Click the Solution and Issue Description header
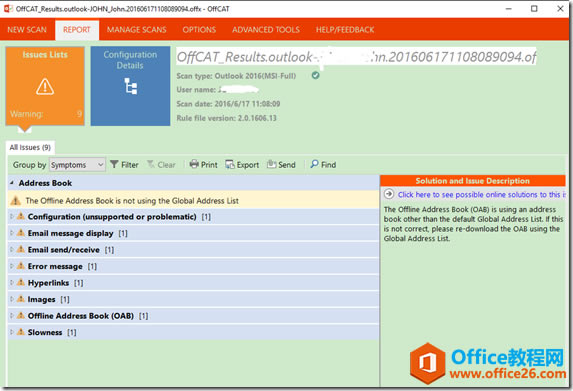The image size is (573, 391). point(473,181)
